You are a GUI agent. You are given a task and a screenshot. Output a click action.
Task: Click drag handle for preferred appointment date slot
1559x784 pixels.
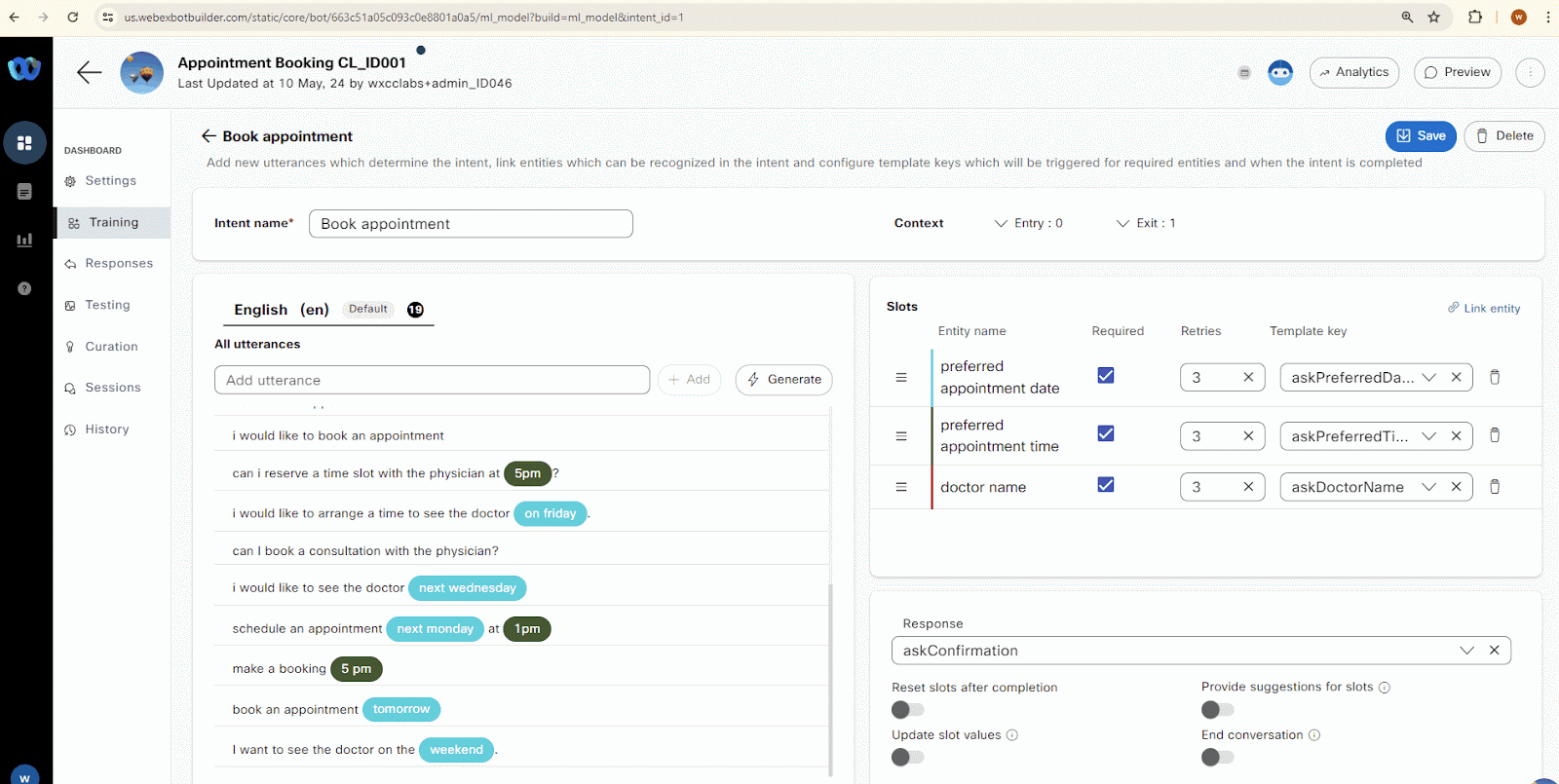click(901, 378)
